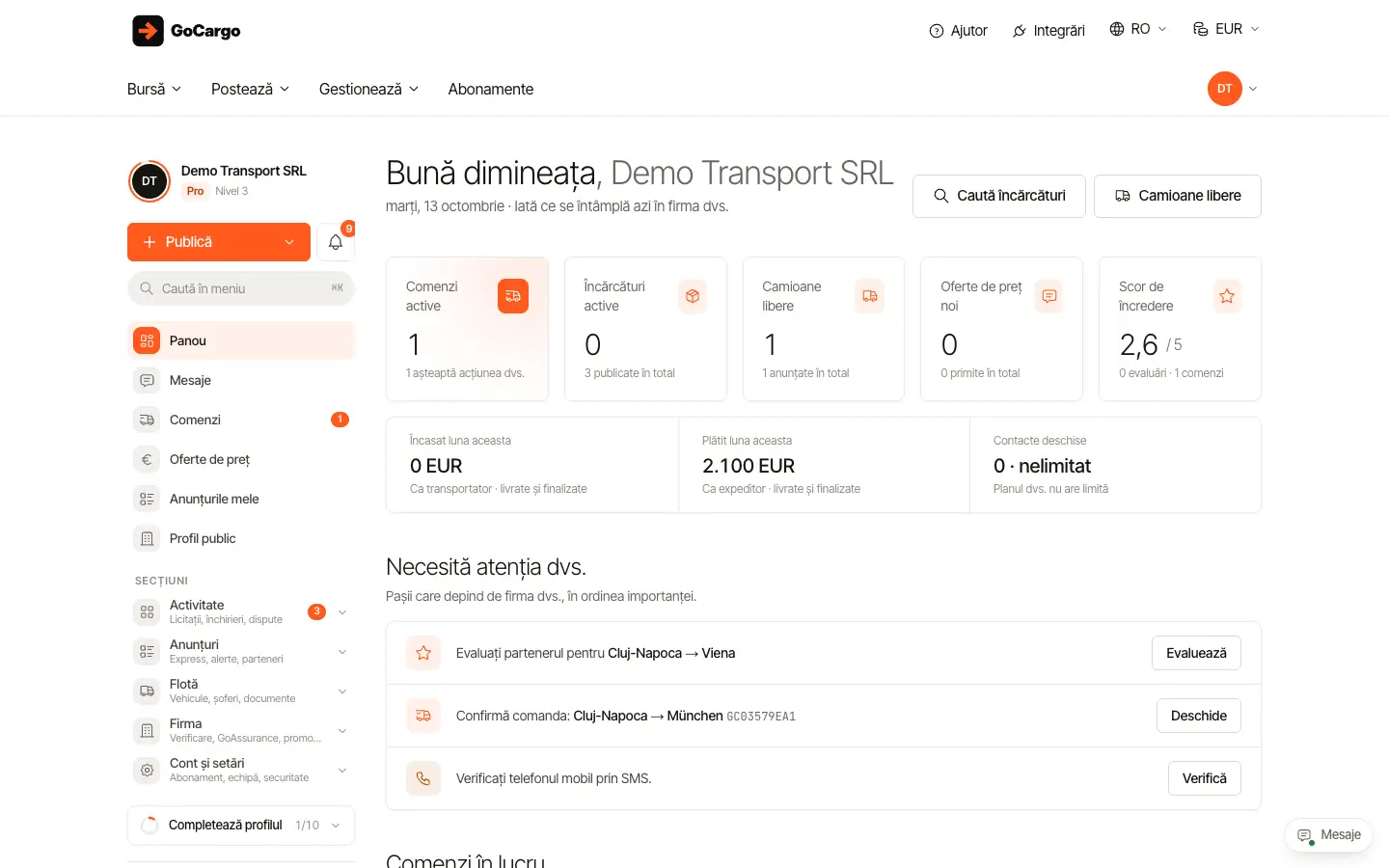Image resolution: width=1389 pixels, height=868 pixels.
Task: Click the Ajutor help icon
Action: (x=936, y=31)
